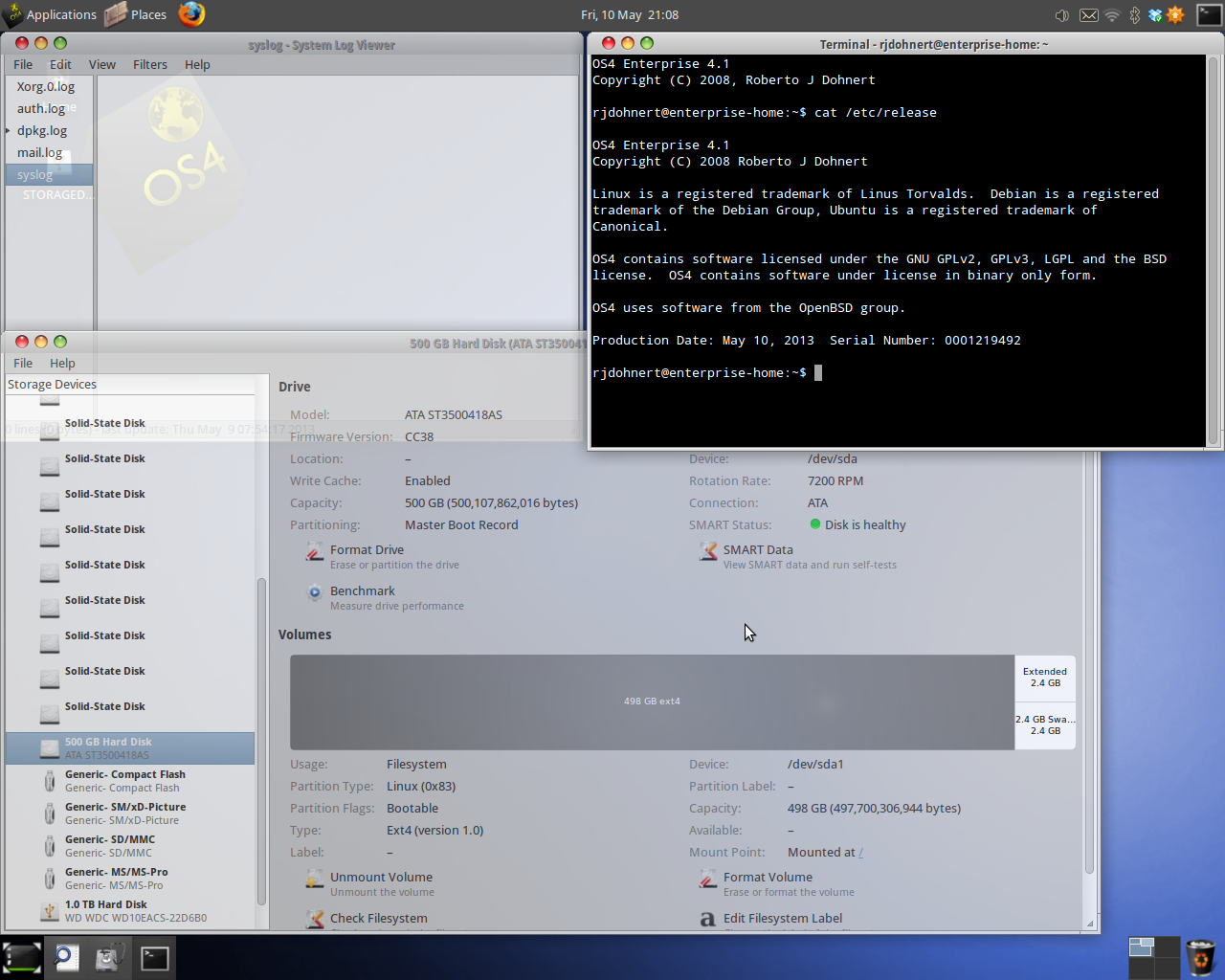The width and height of the screenshot is (1225, 980).
Task: Click the show desktop icon in bottom panel
Action: [x=21, y=957]
